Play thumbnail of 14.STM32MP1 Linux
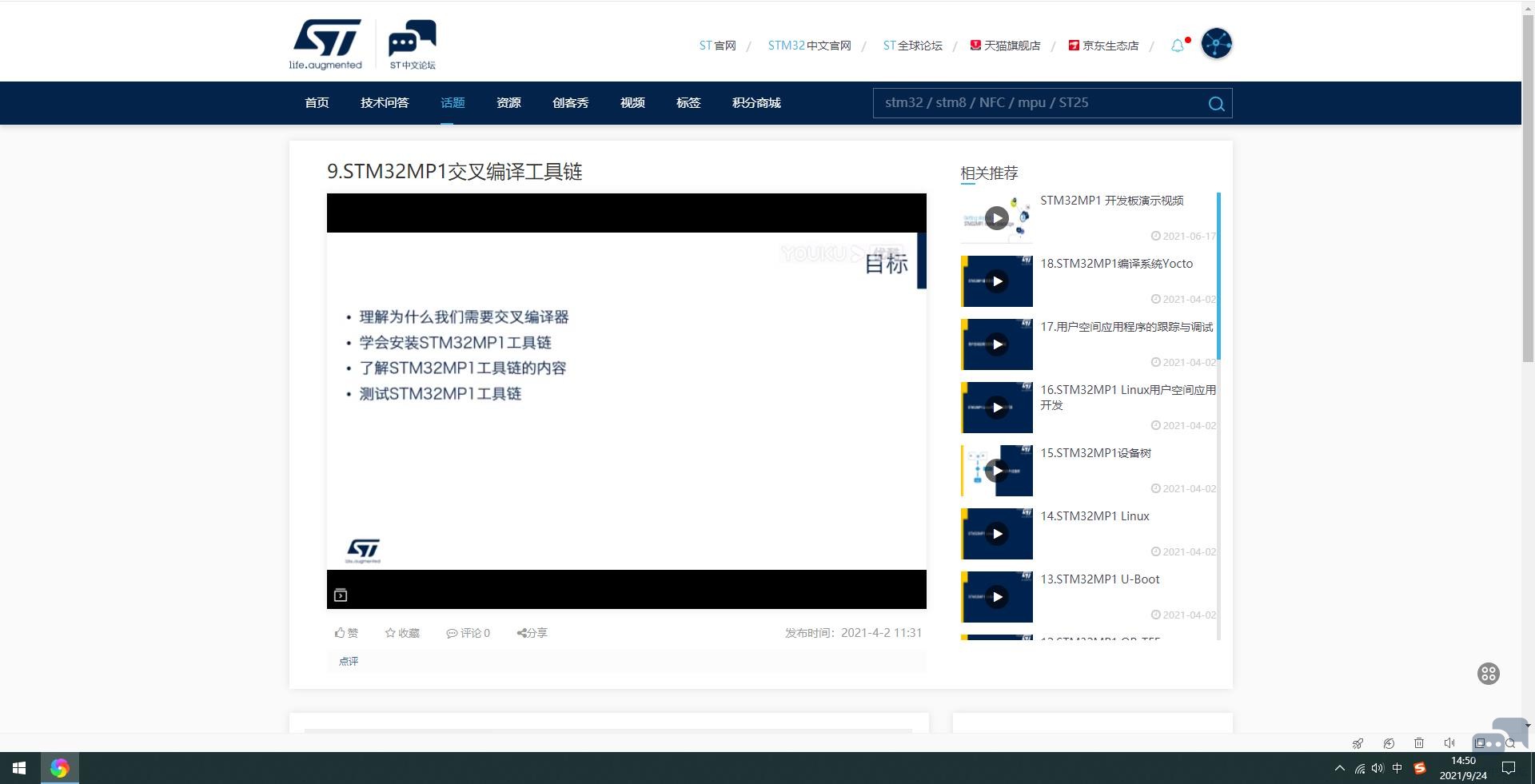The width and height of the screenshot is (1535, 784). (x=997, y=534)
